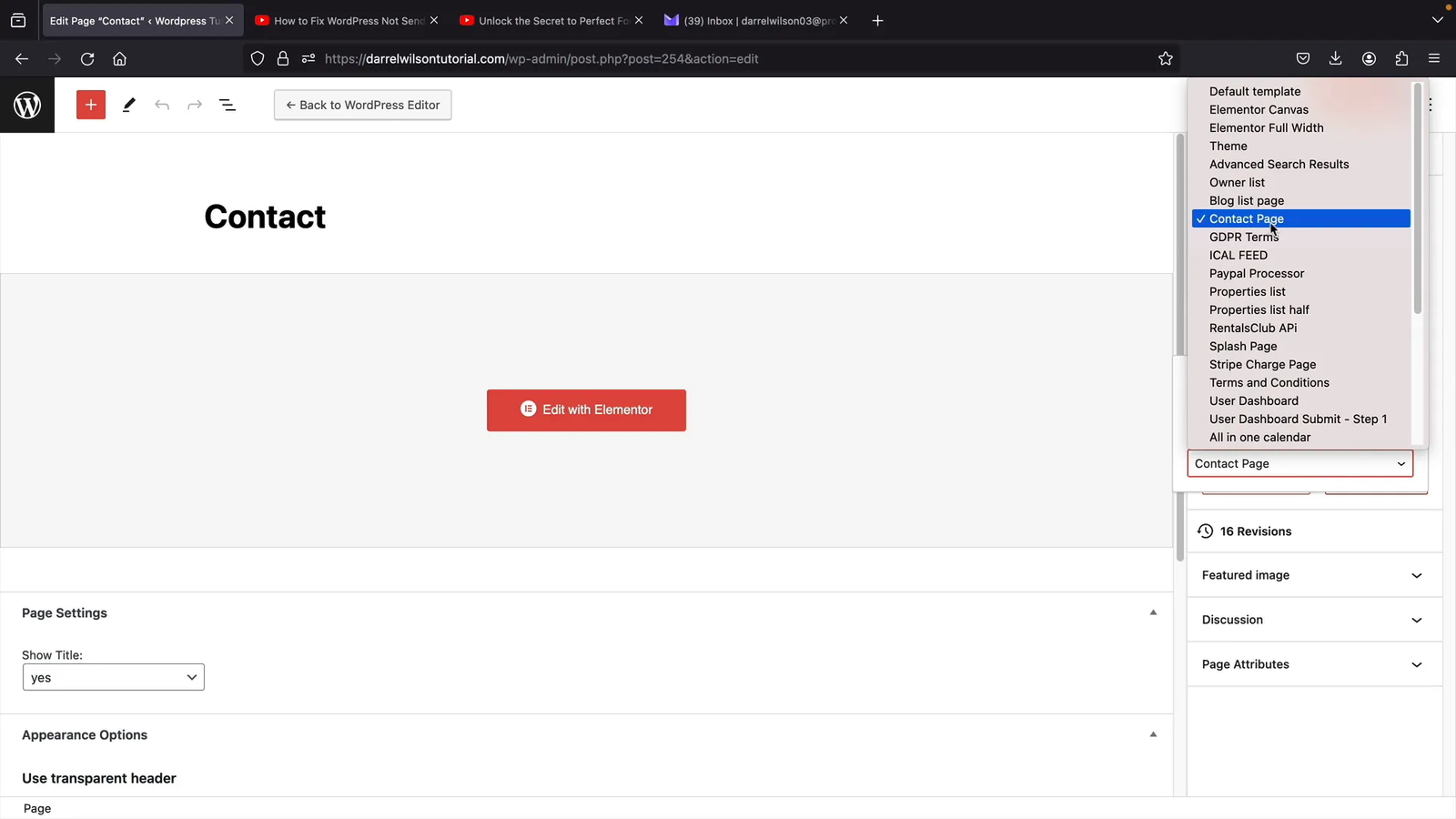Switch to the Inbox mail tab

[757, 20]
